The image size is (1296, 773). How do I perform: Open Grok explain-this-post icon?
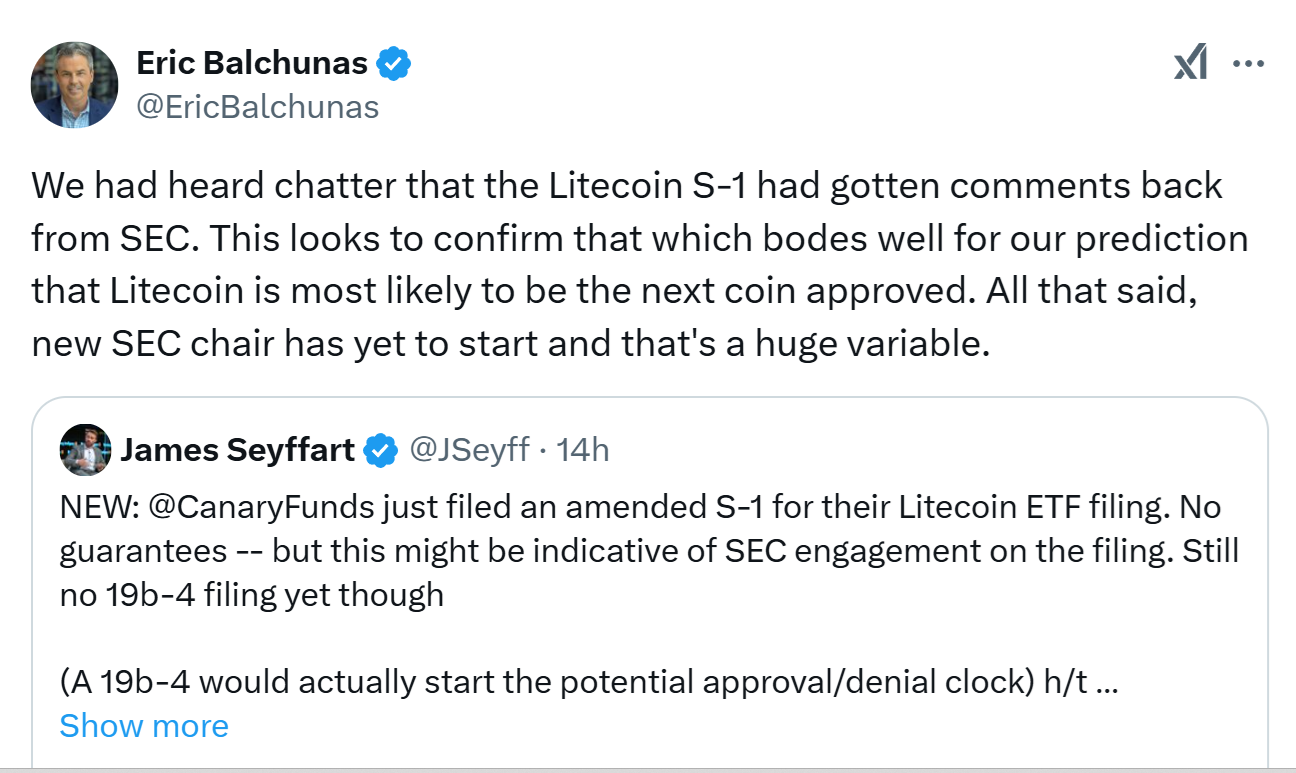pos(1190,65)
